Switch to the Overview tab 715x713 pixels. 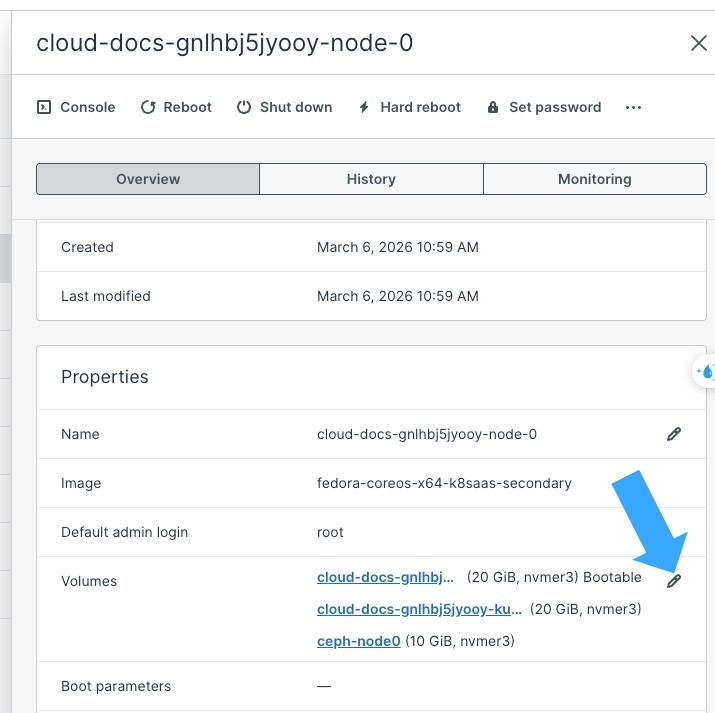(x=148, y=179)
